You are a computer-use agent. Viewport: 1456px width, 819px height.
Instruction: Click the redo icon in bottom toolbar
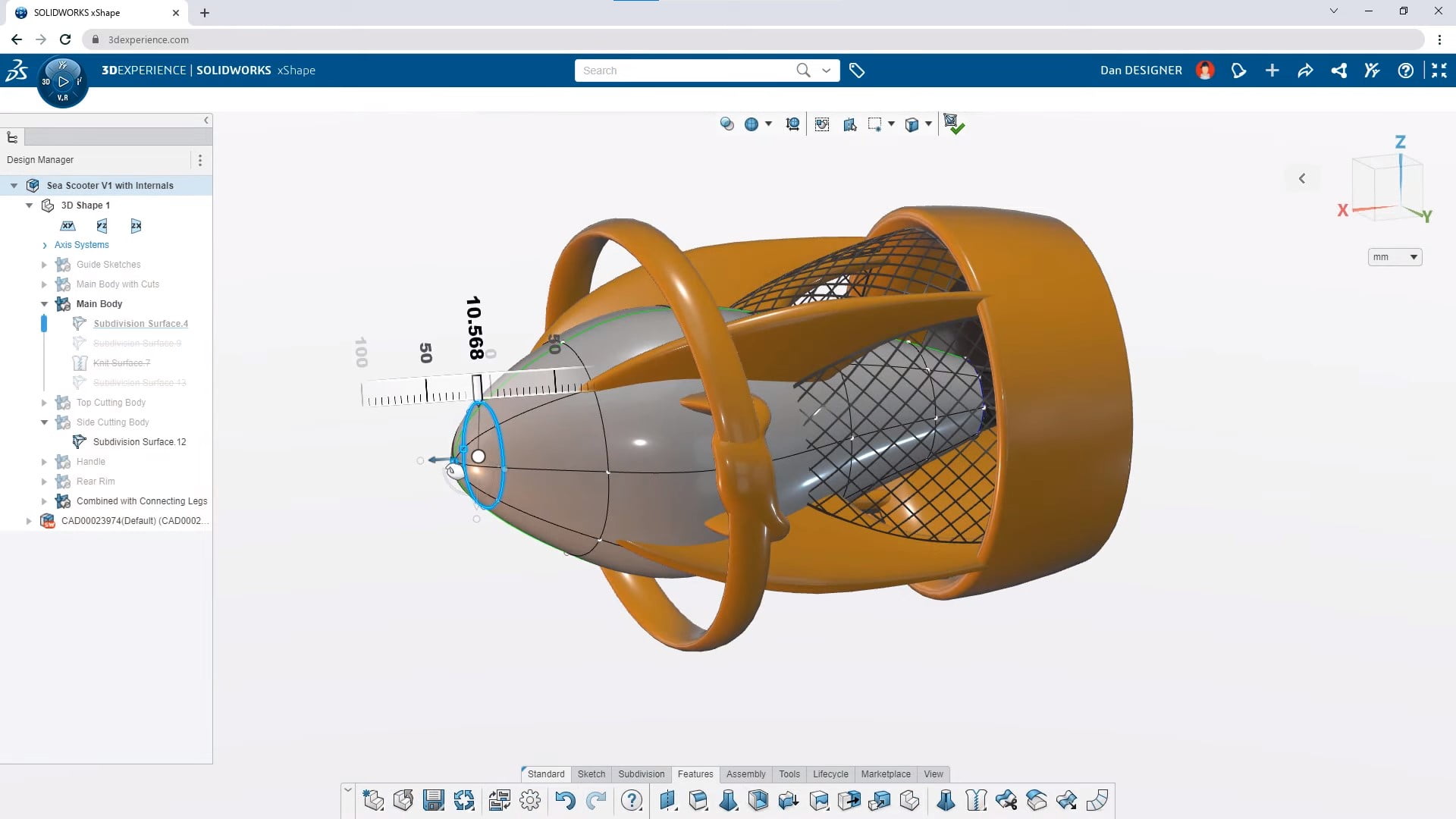pyautogui.click(x=597, y=800)
